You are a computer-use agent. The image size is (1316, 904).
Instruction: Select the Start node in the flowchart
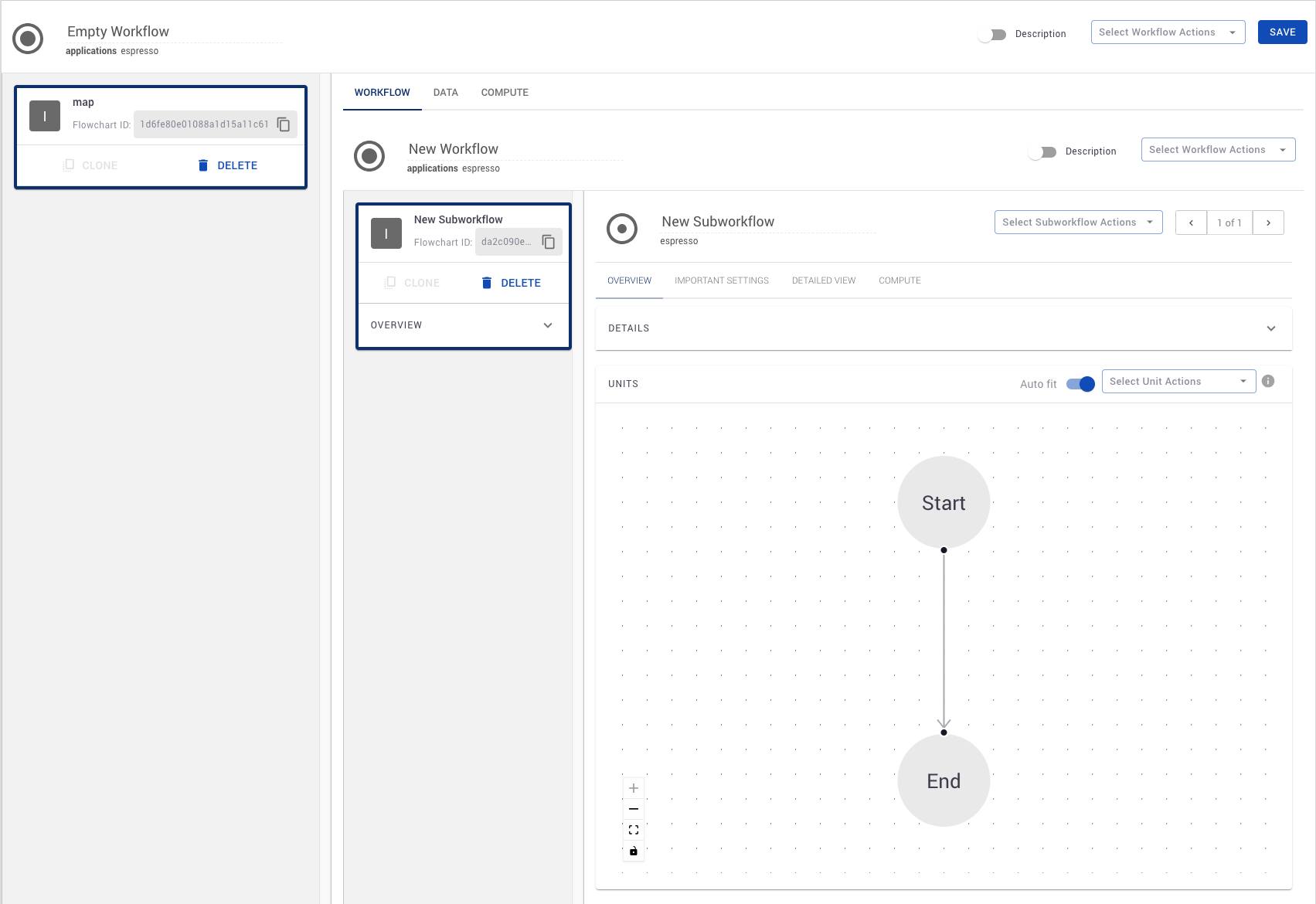click(x=943, y=502)
